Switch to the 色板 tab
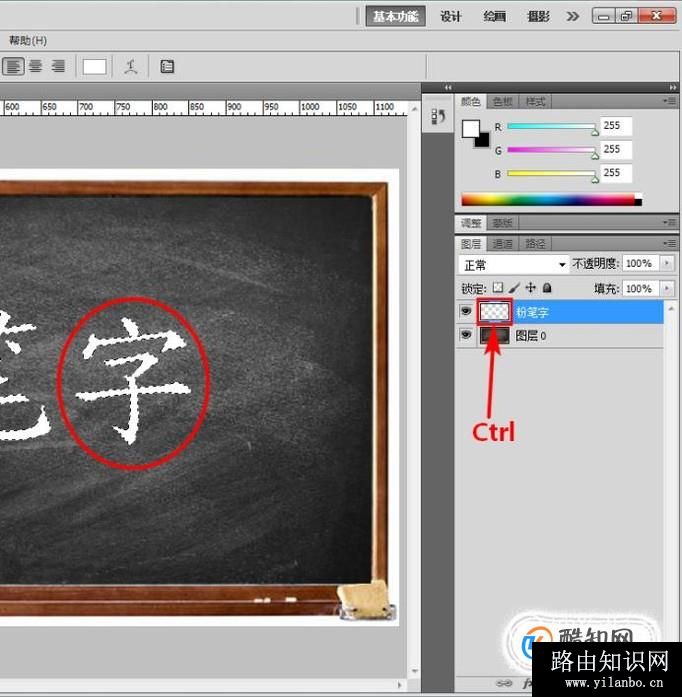682x697 pixels. 503,102
